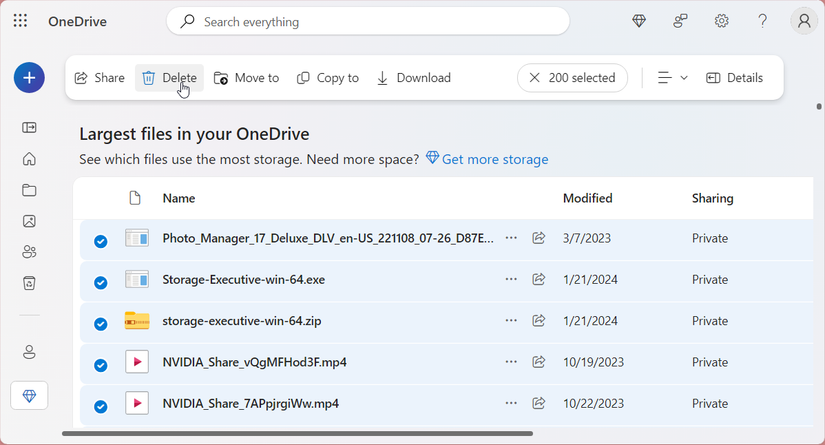Clear the 200 selected items
The width and height of the screenshot is (825, 445).
click(x=572, y=78)
